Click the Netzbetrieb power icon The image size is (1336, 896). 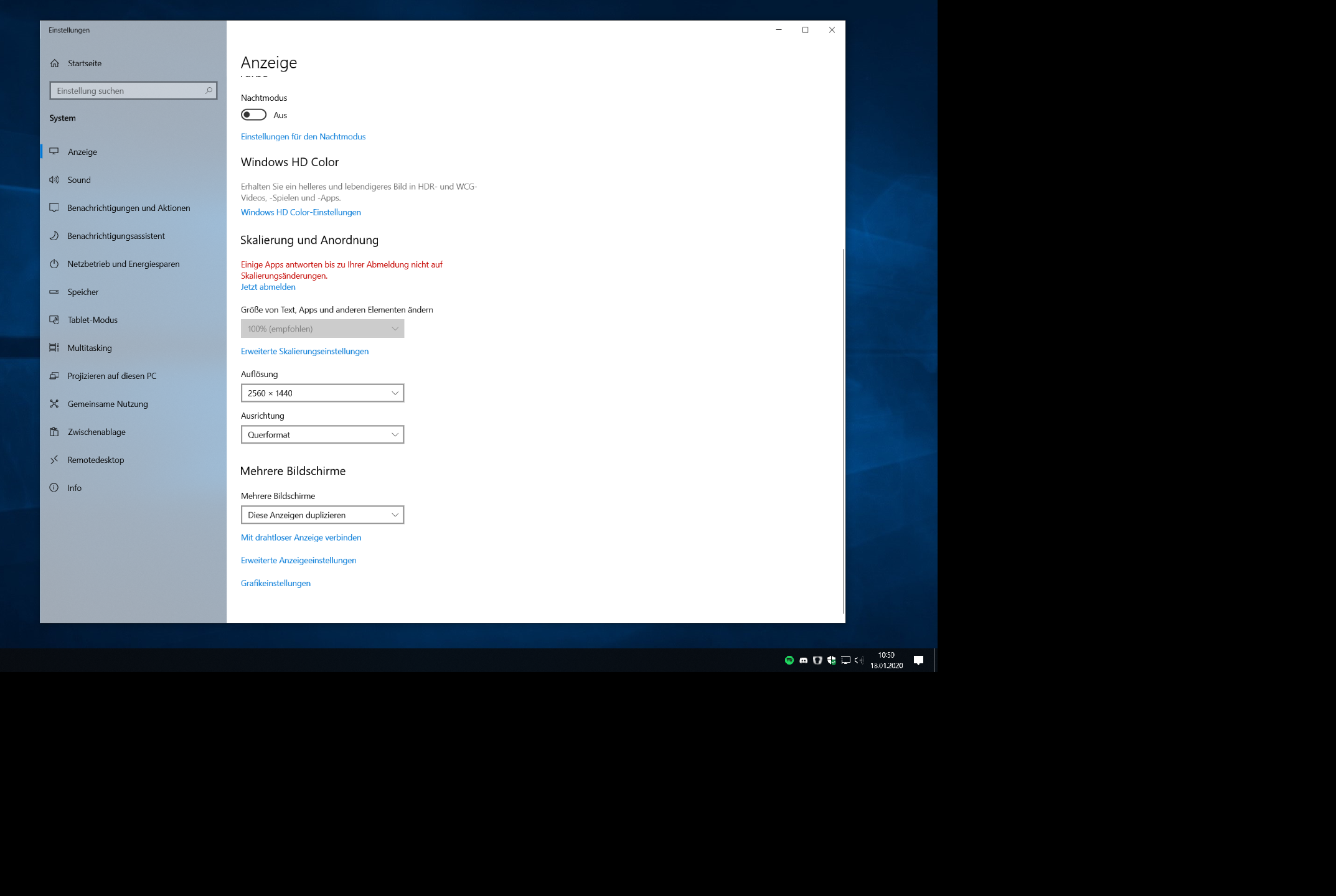[54, 264]
